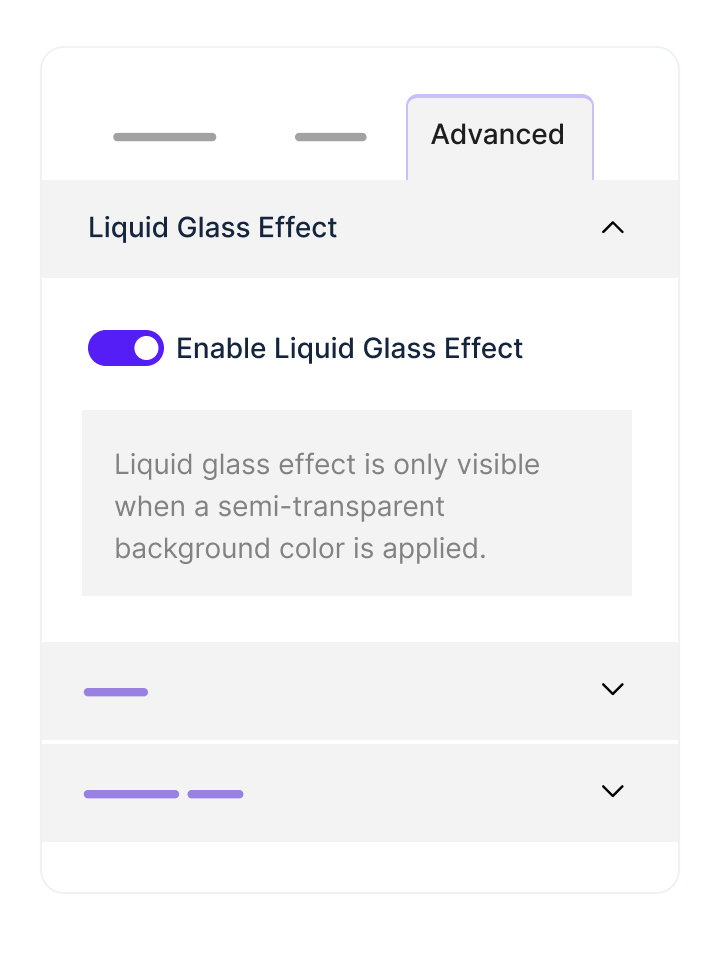The width and height of the screenshot is (720, 954).
Task: Click the first collapsed section's down chevron
Action: coord(612,689)
